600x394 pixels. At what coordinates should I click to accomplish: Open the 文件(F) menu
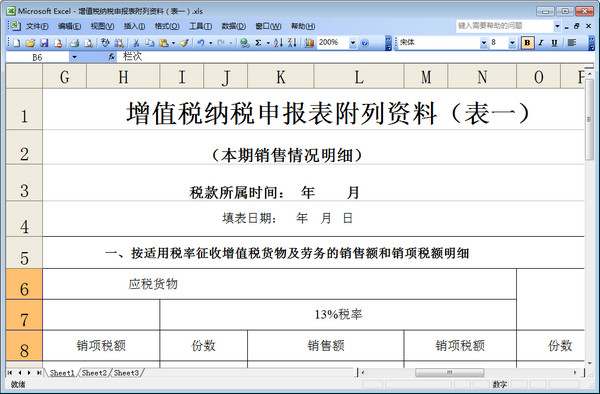coord(37,26)
